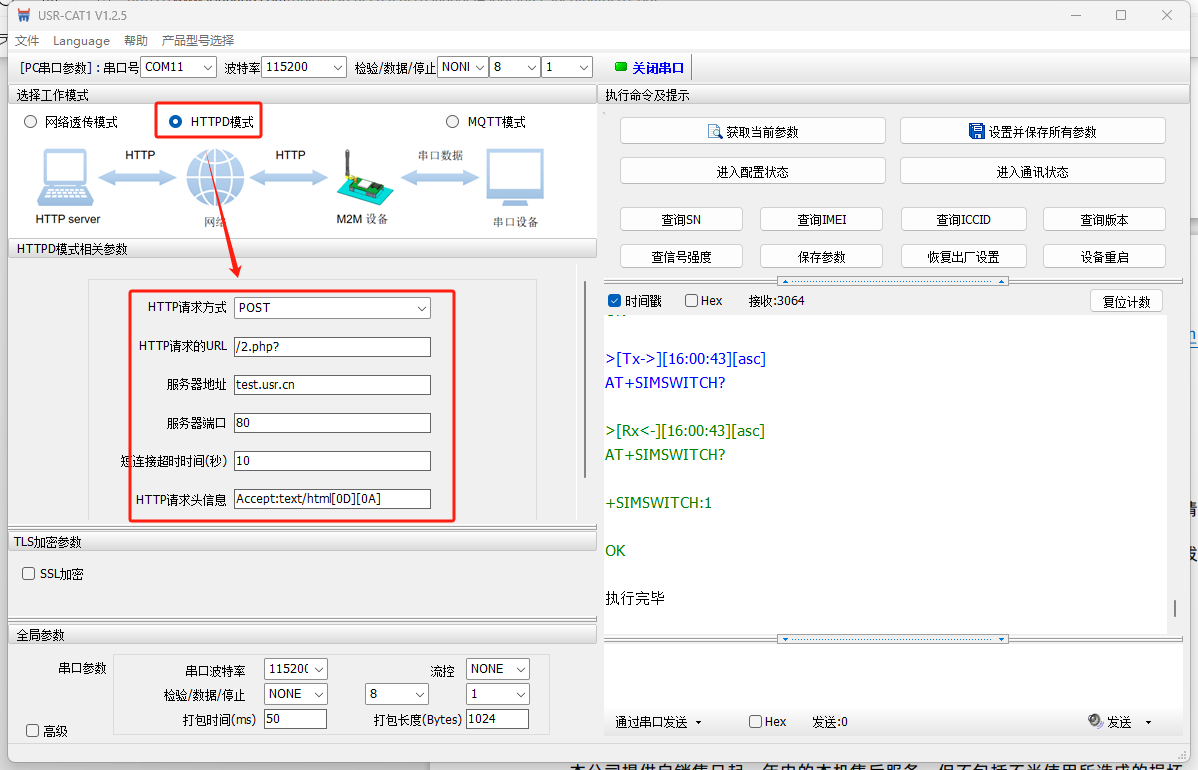1198x770 pixels.
Task: Open the 产品型号选择 menu
Action: (198, 41)
